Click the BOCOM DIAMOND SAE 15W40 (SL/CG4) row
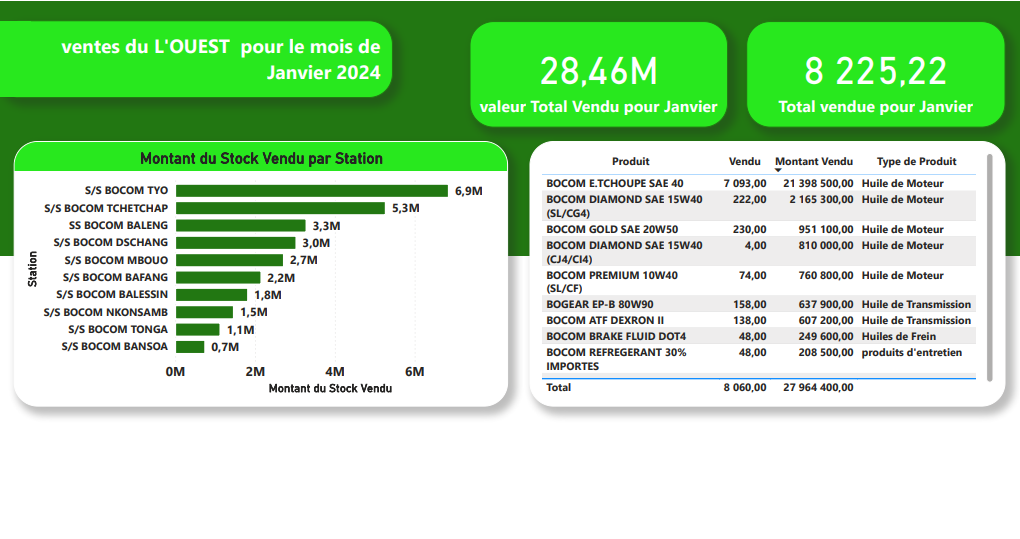Viewport: 1020px width, 539px height. (758, 206)
